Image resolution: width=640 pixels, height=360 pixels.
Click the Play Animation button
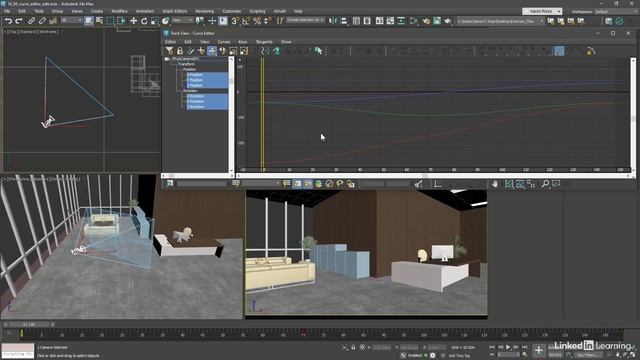pos(508,347)
